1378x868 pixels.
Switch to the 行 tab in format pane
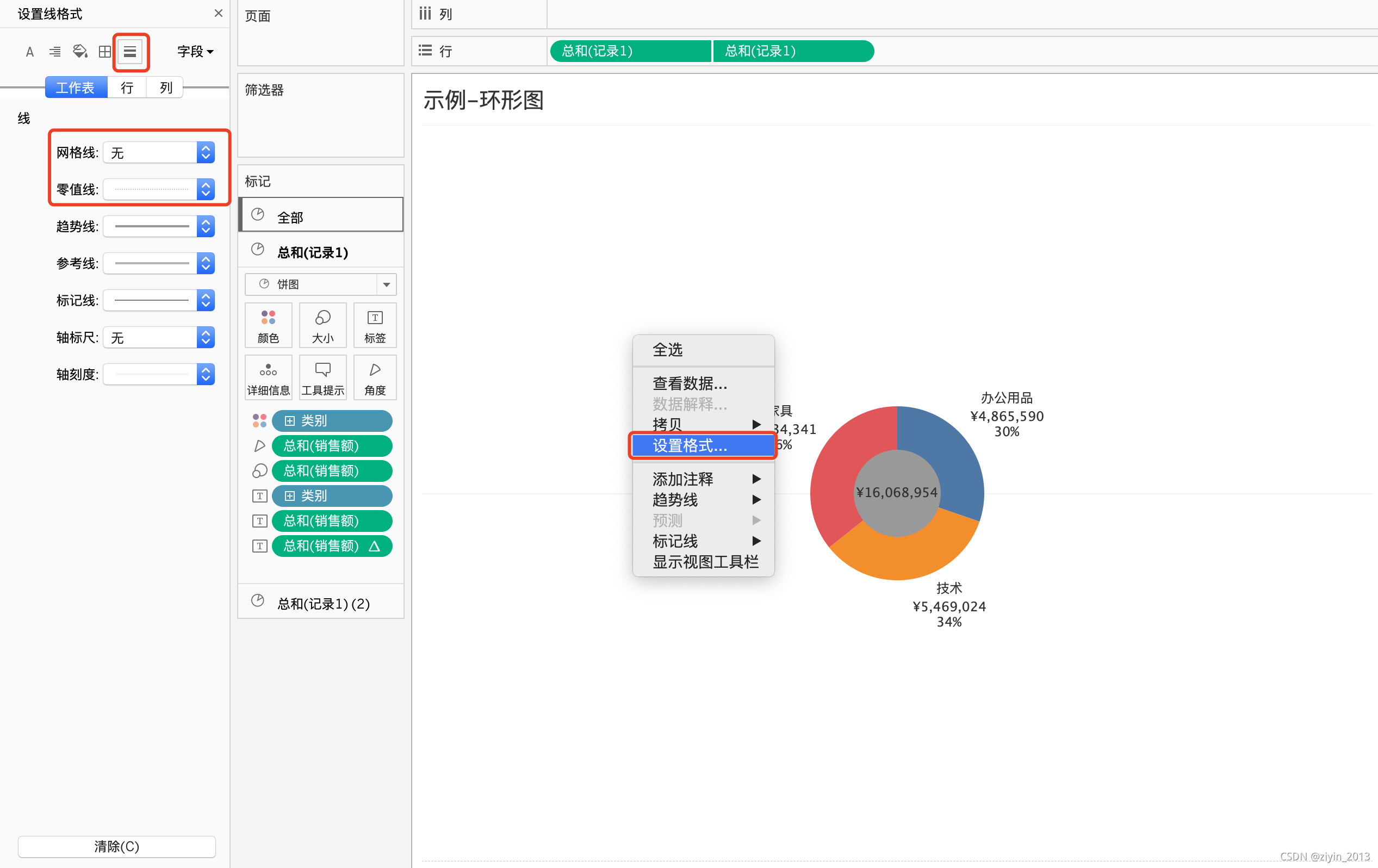click(127, 88)
